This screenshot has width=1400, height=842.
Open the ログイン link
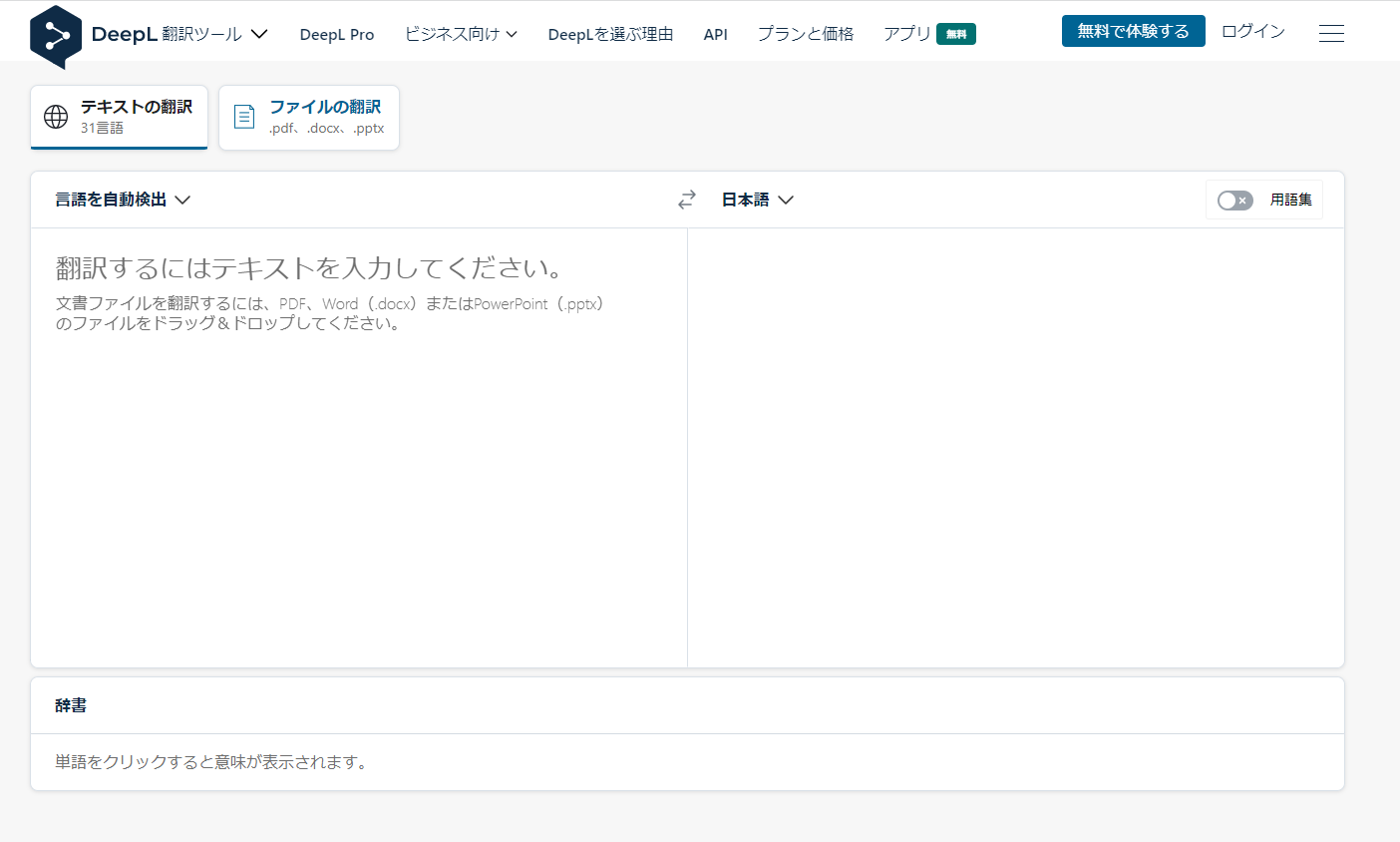1252,31
